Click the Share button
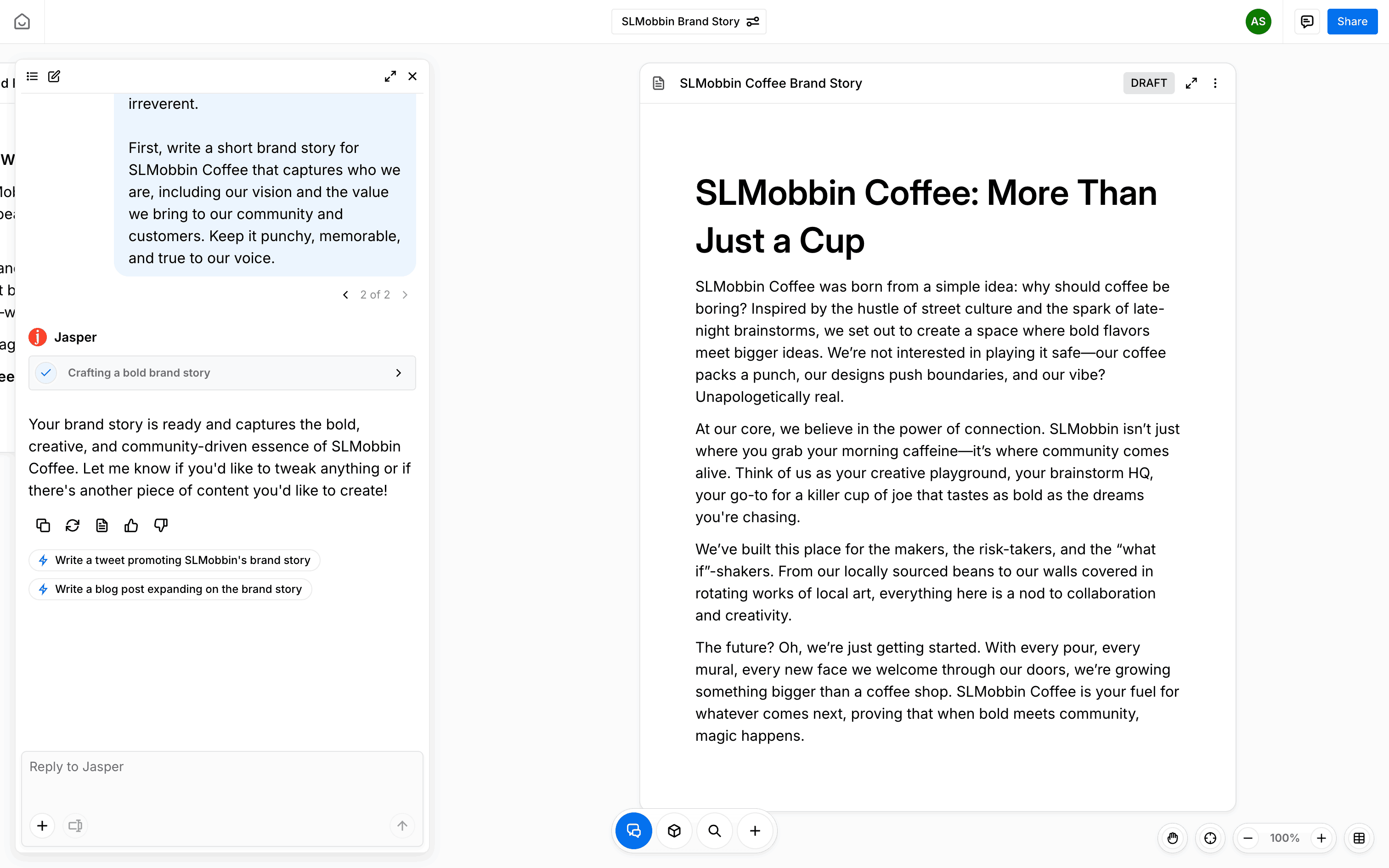 (1352, 22)
